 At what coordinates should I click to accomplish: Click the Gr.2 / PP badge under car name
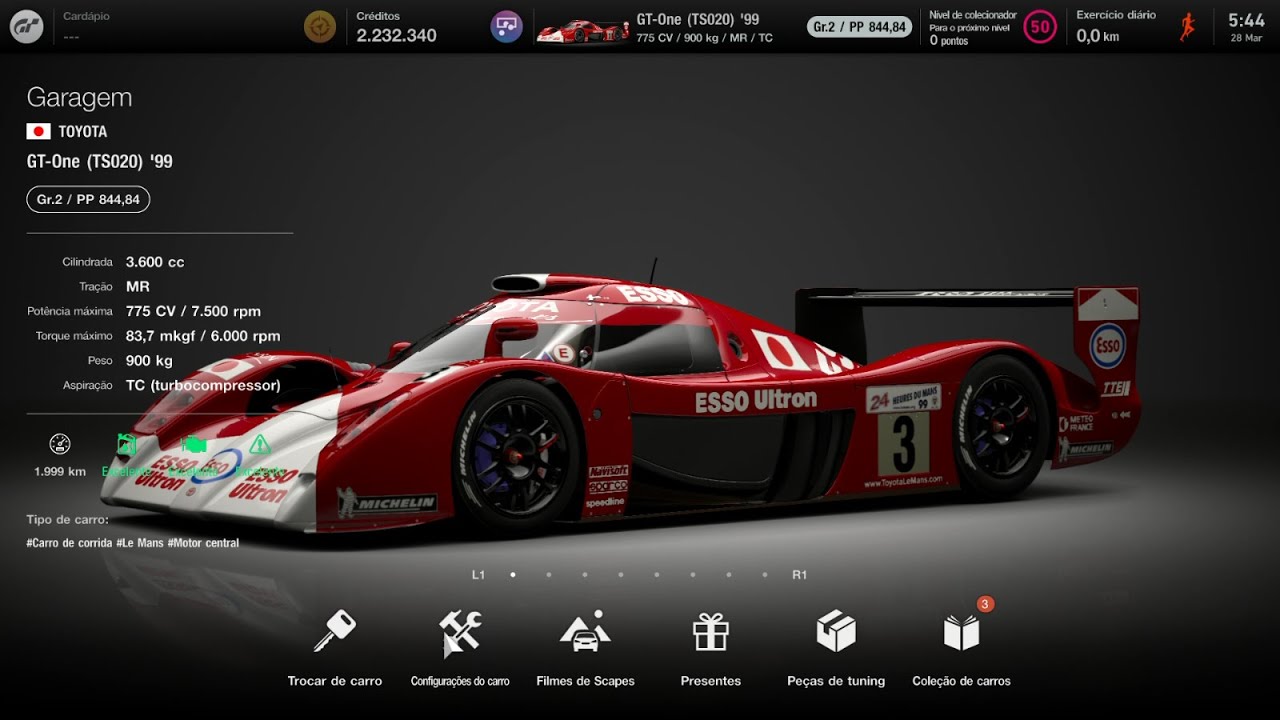pyautogui.click(x=88, y=199)
